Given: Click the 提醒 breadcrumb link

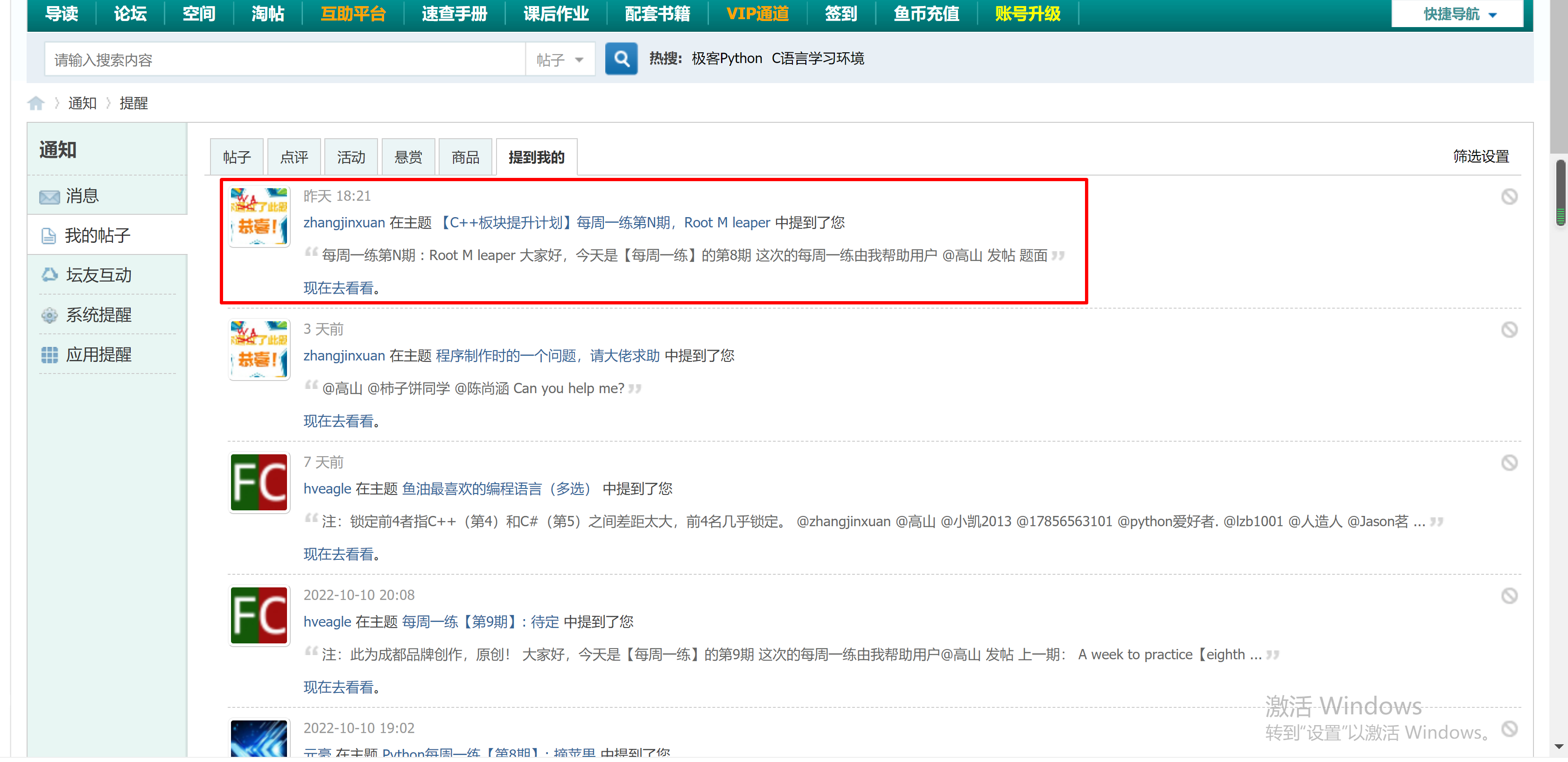Looking at the screenshot, I should tap(134, 103).
